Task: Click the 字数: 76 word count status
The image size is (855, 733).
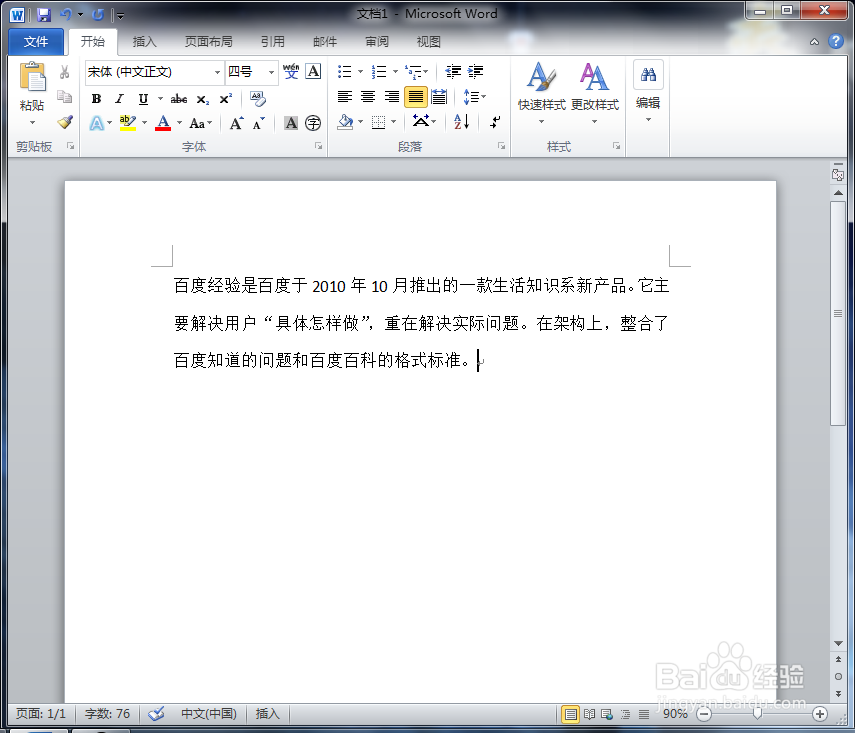Action: click(x=107, y=713)
